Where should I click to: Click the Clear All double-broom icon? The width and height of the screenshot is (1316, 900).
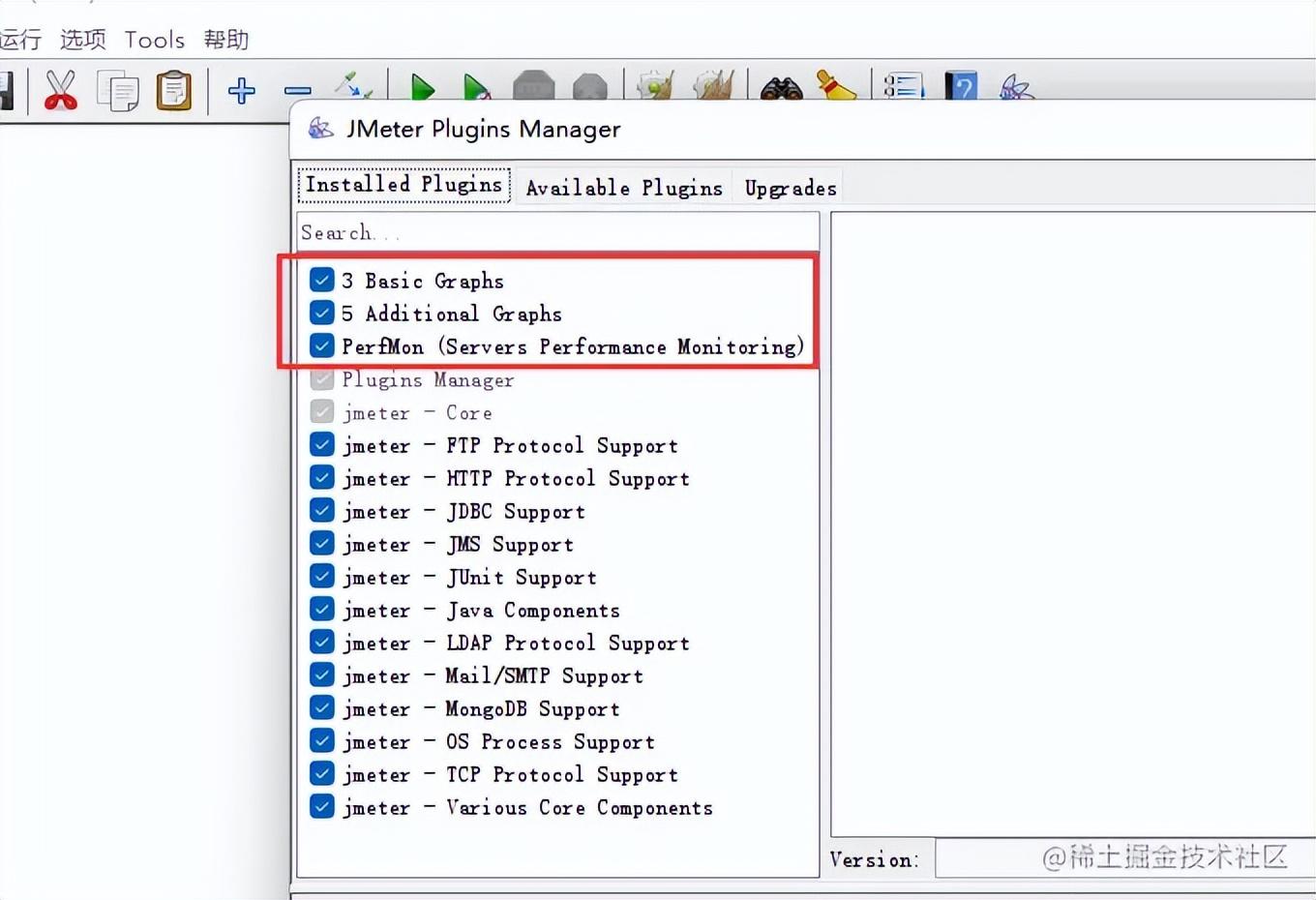point(714,85)
